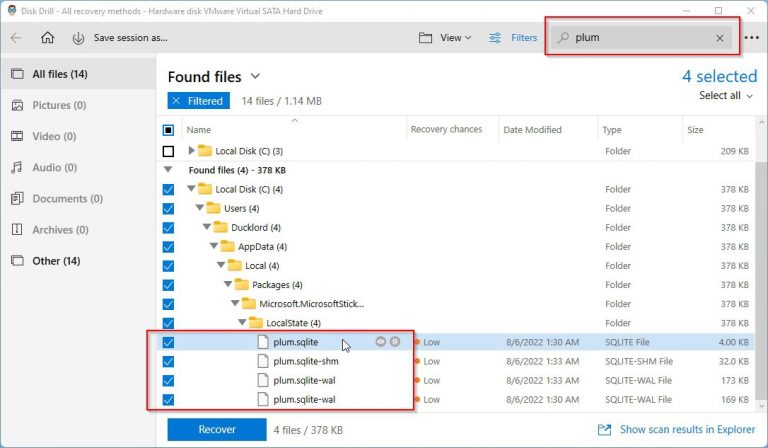Remove filter via X on Filtered tag
768x448 pixels.
[x=176, y=101]
